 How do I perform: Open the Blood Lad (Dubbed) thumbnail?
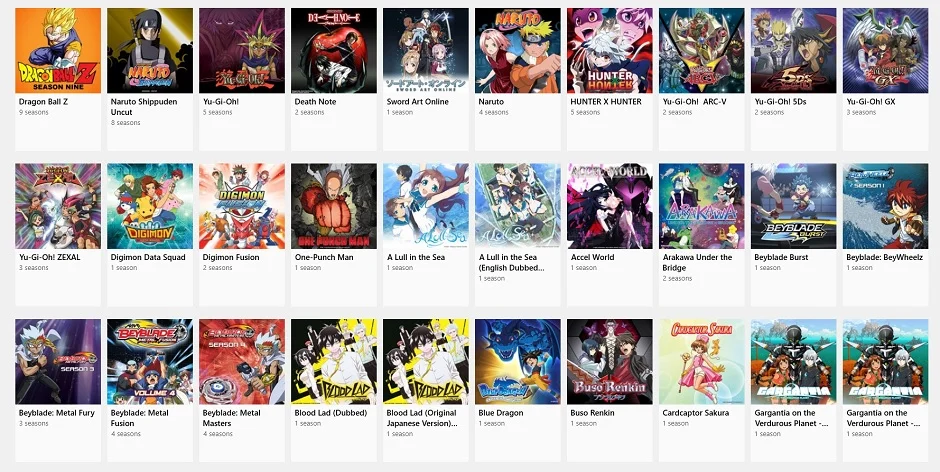click(x=334, y=362)
